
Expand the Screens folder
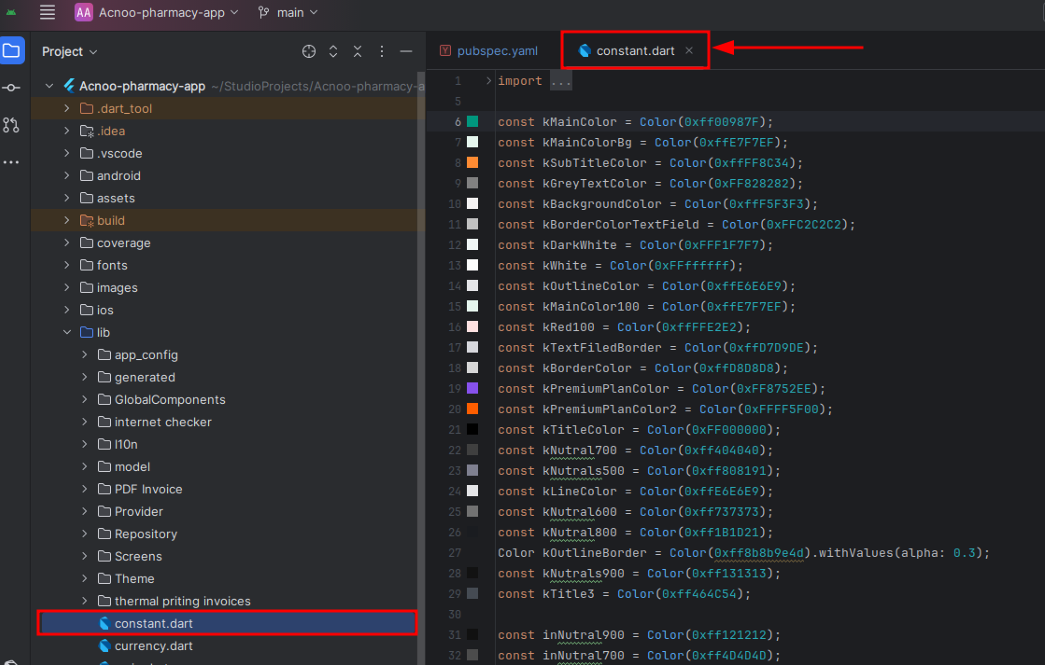point(85,556)
